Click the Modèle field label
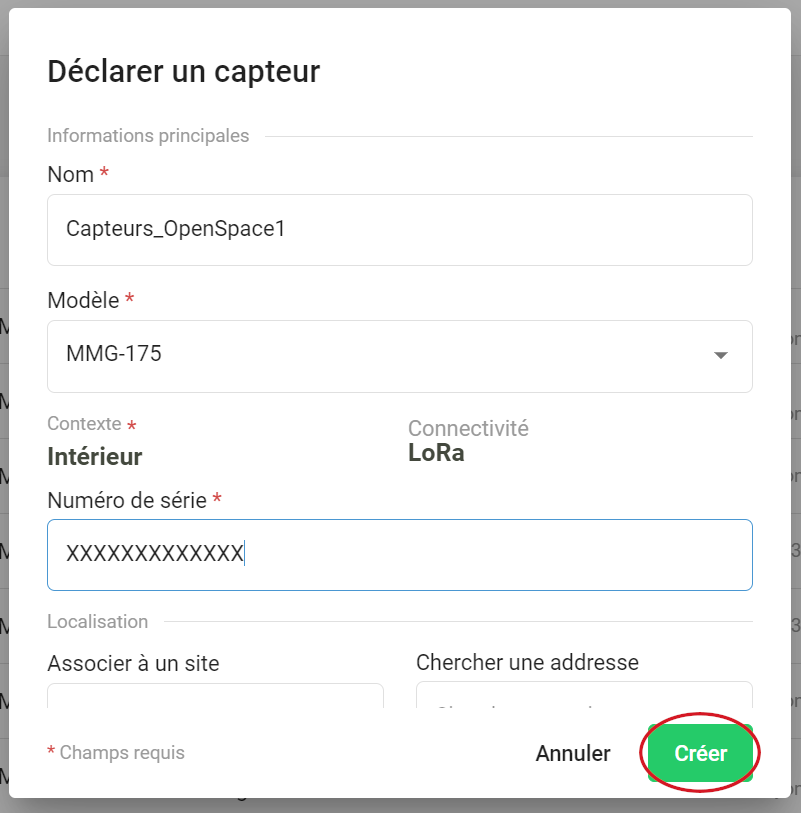The height and width of the screenshot is (813, 801). coord(83,300)
